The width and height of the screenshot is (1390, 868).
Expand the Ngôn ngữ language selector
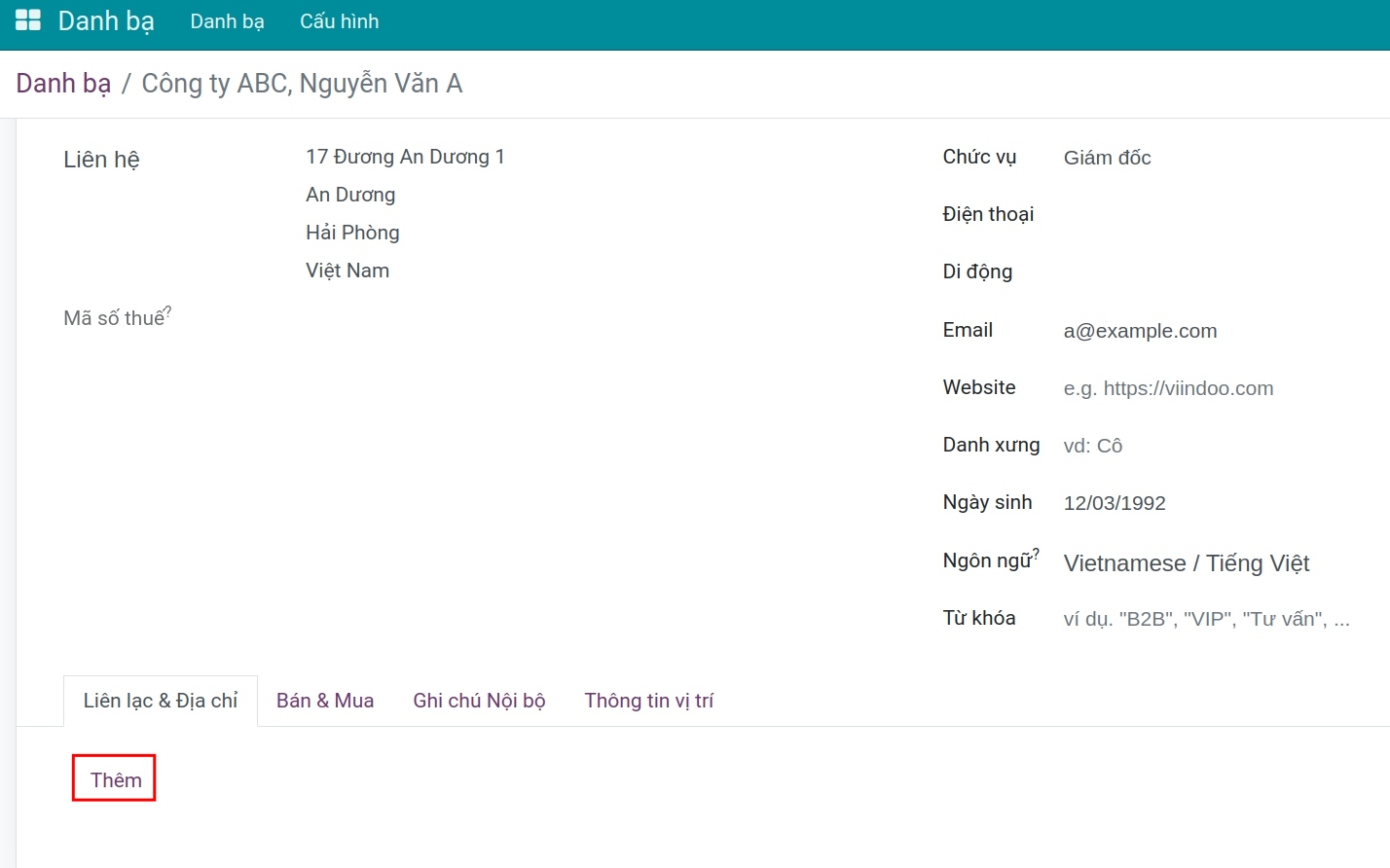click(1207, 563)
